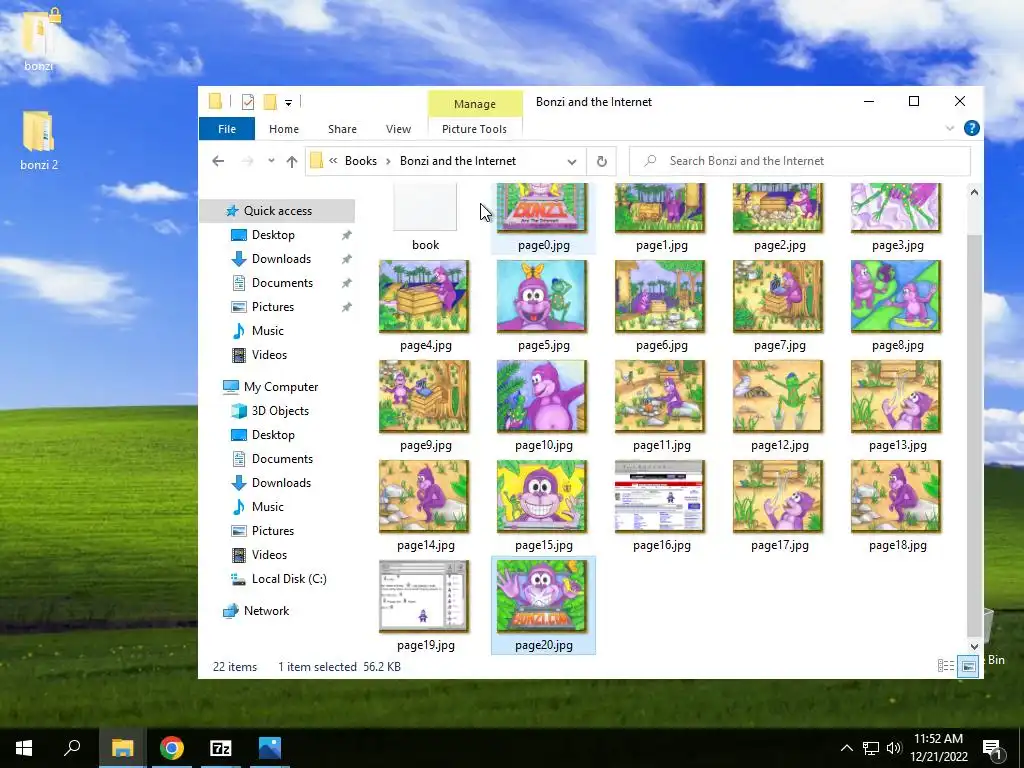Image resolution: width=1024 pixels, height=768 pixels.
Task: Click the page13.jpg file name
Action: coord(897,445)
